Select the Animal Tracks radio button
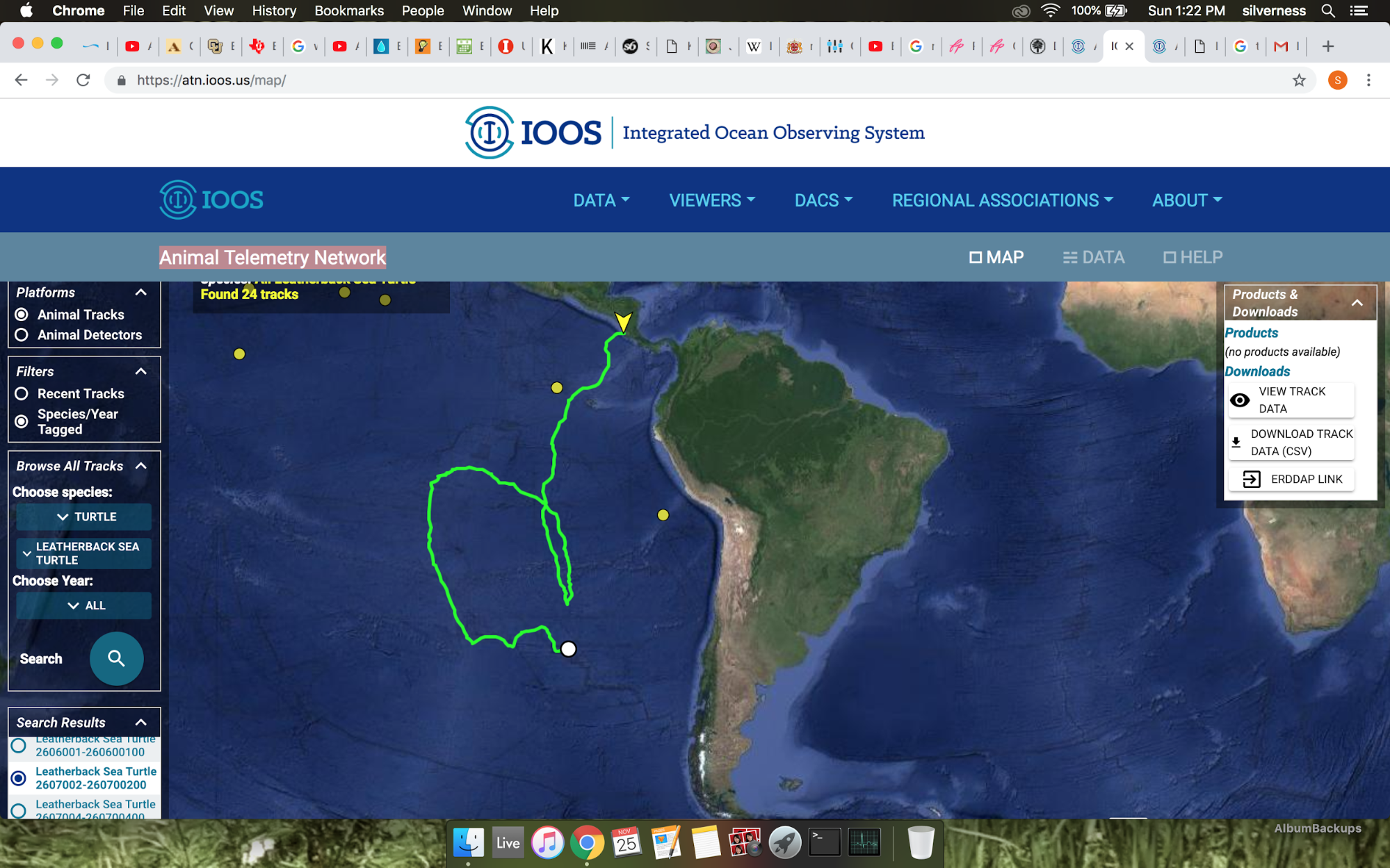The width and height of the screenshot is (1390, 868). [x=22, y=314]
